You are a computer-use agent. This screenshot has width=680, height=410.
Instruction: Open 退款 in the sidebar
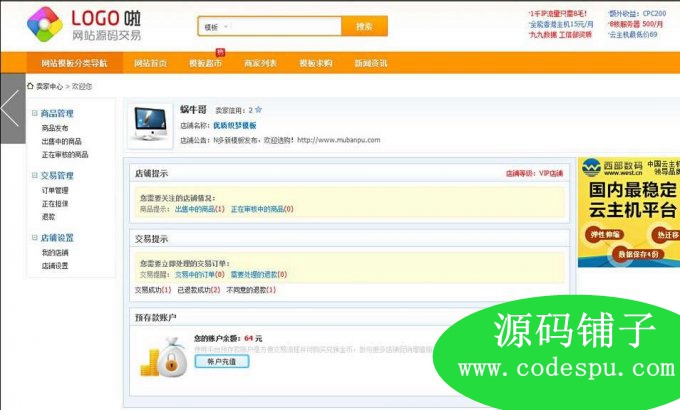[x=48, y=216]
